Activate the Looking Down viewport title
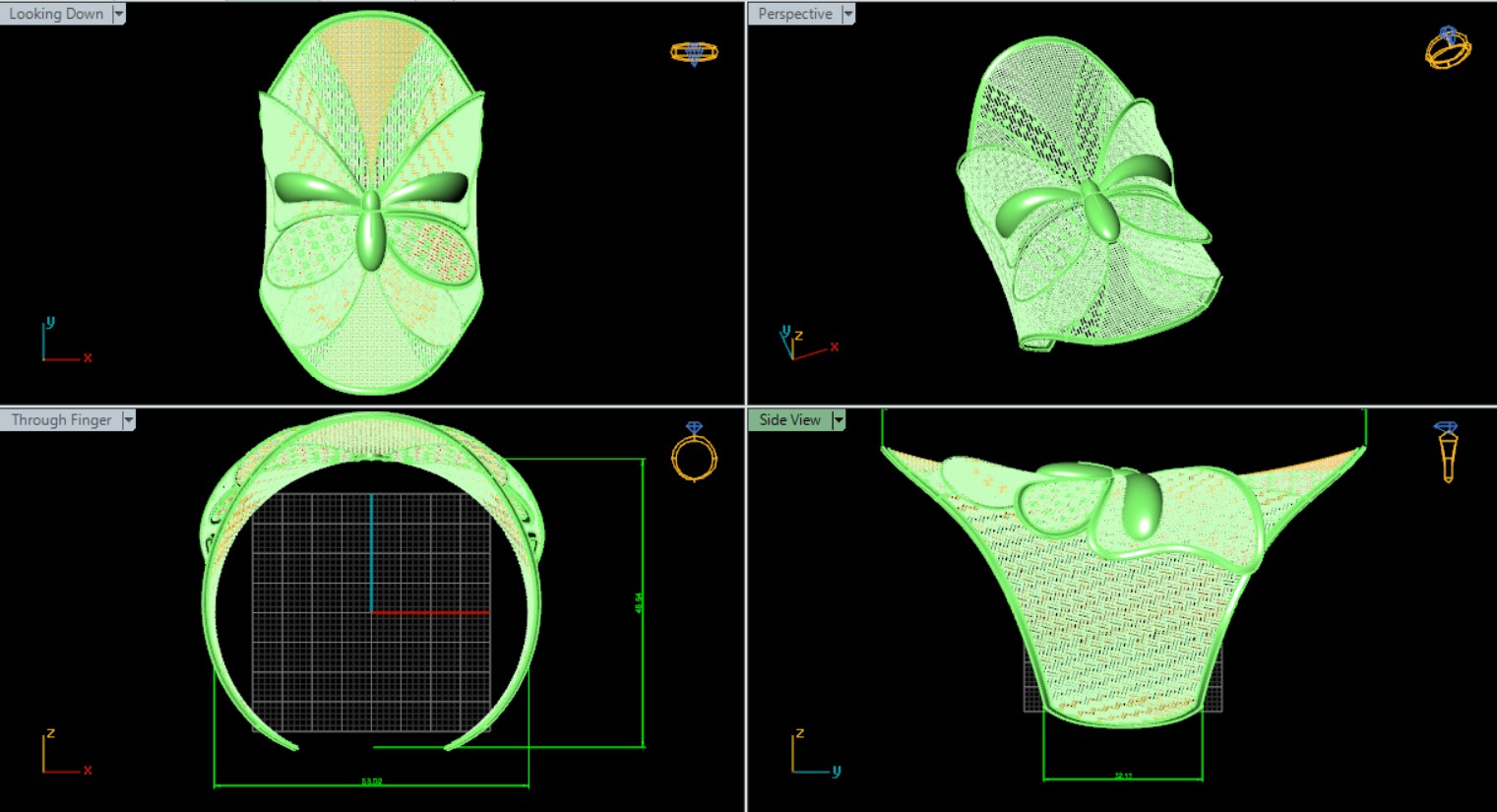 tap(56, 14)
